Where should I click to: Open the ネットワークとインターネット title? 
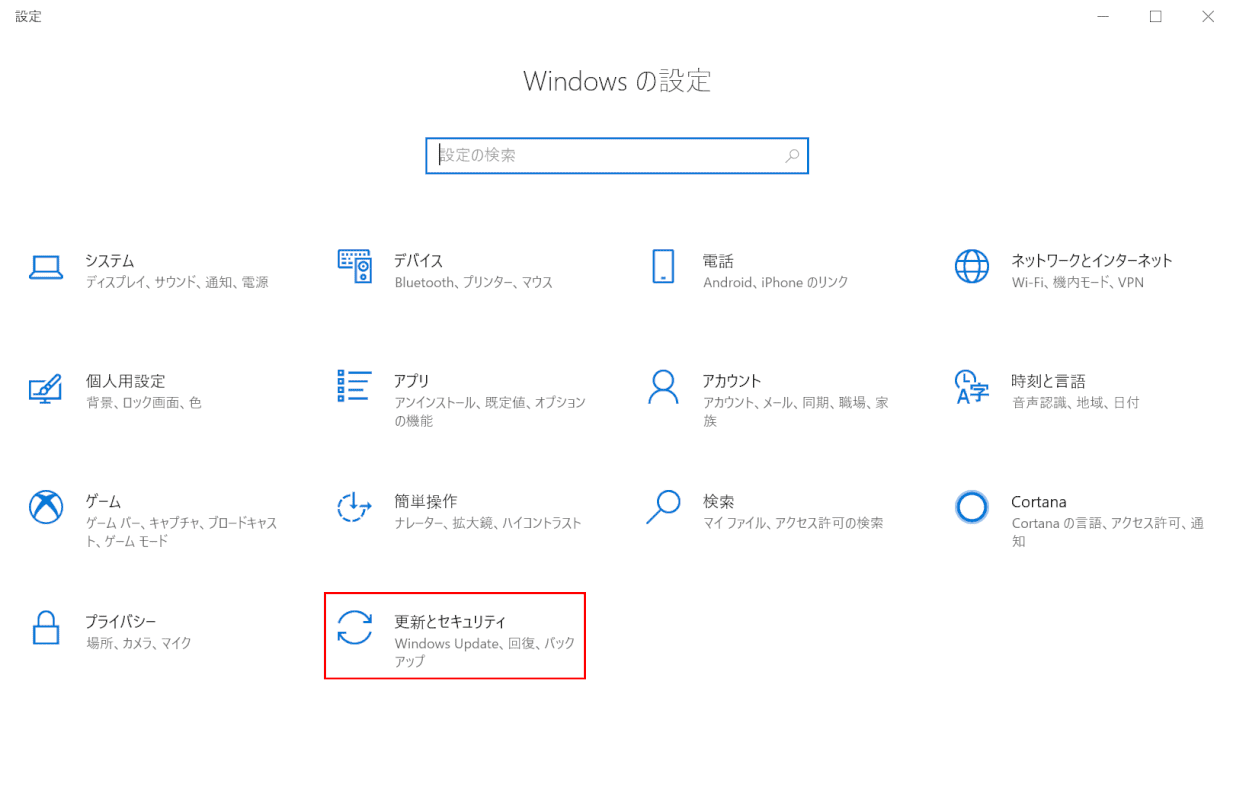(1092, 261)
